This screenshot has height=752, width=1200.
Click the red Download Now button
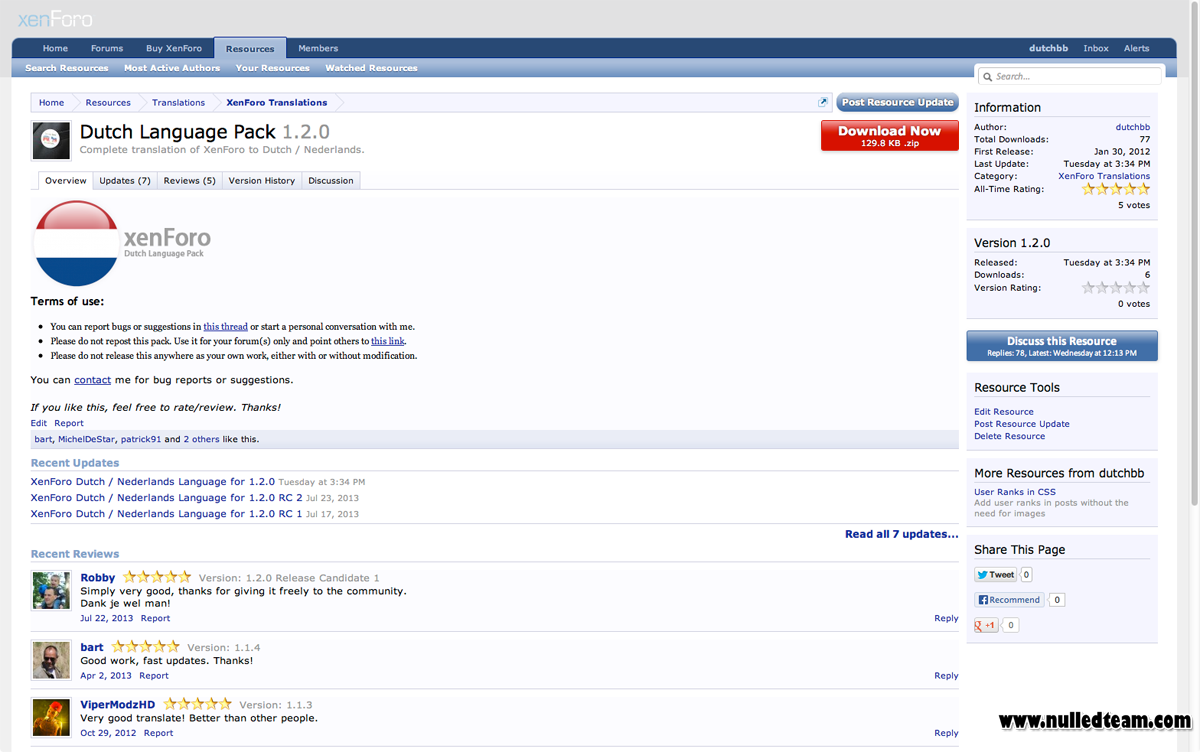(x=889, y=136)
